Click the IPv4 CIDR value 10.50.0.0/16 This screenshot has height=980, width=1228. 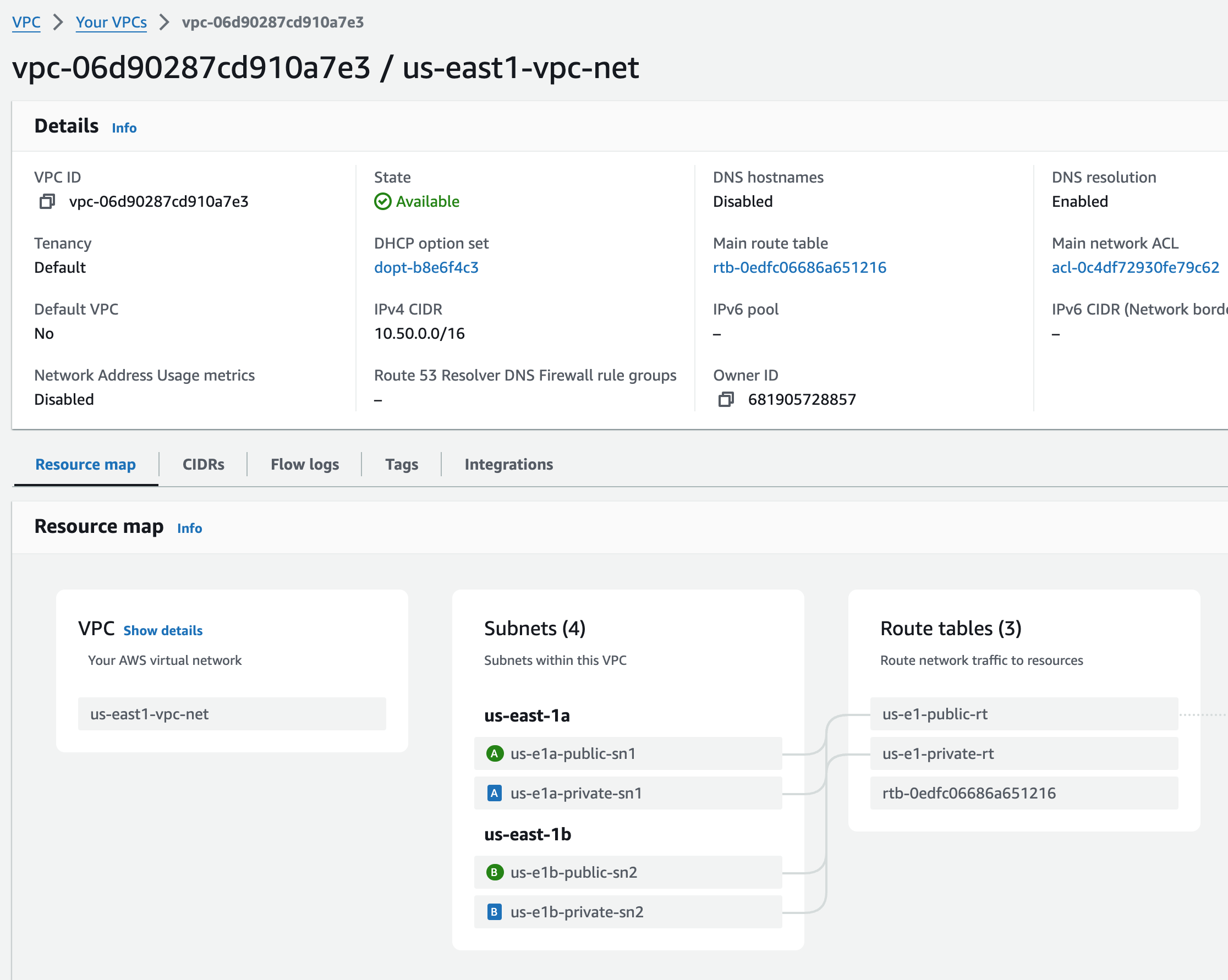[x=419, y=334]
